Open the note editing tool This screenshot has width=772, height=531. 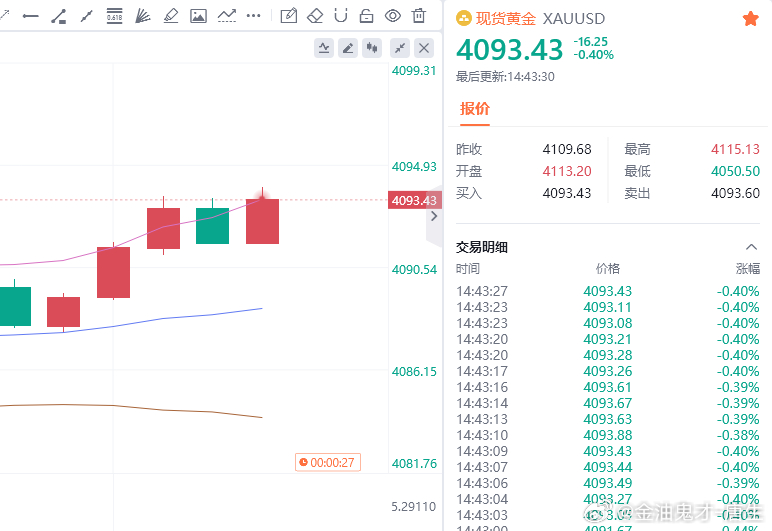(x=289, y=16)
